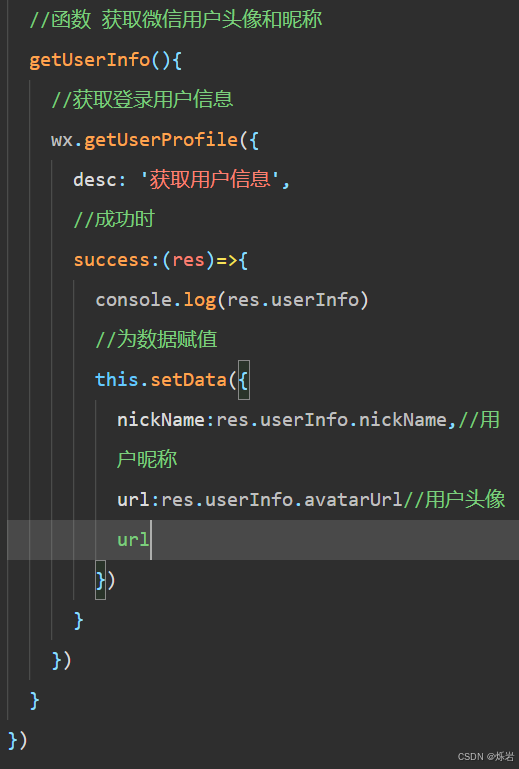
Task: Click the success callback keyword
Action: (112, 260)
